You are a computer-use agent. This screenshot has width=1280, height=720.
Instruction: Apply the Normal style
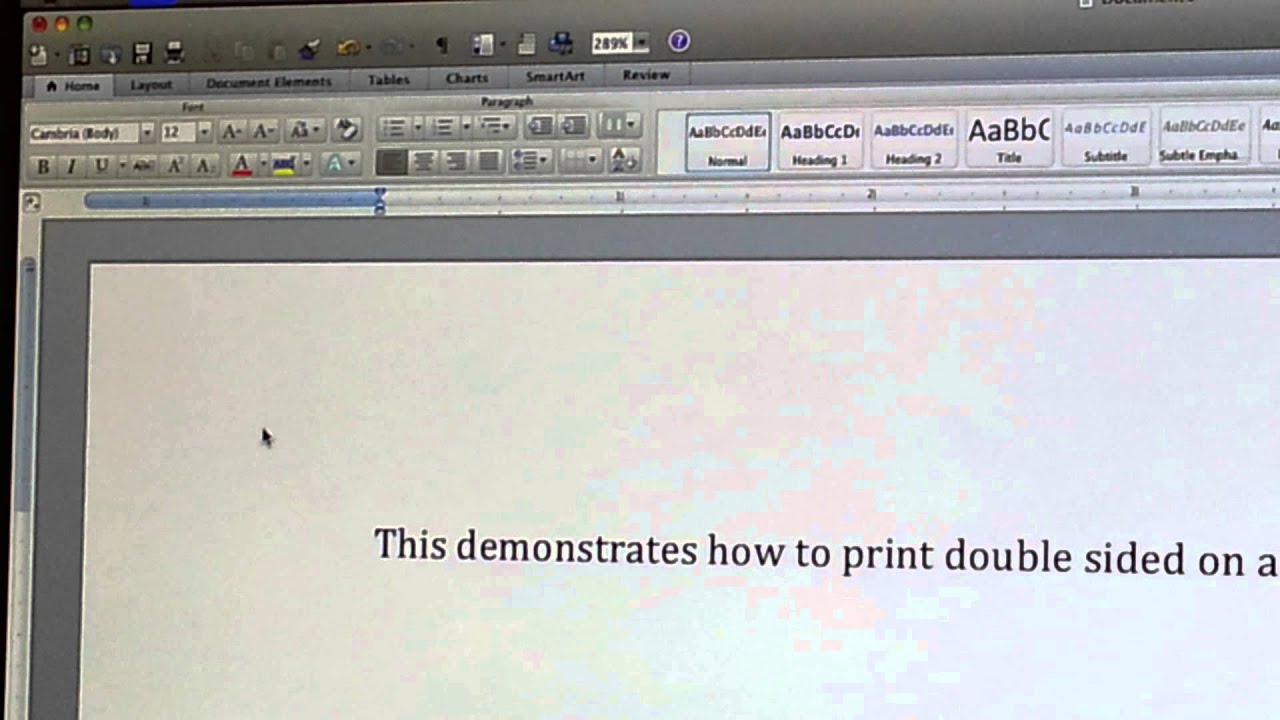[x=728, y=142]
